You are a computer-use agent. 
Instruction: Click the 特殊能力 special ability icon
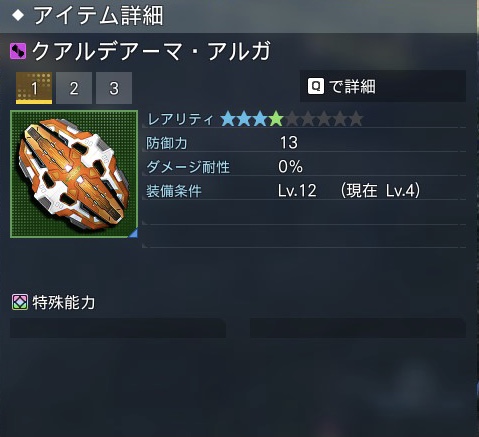pyautogui.click(x=20, y=302)
